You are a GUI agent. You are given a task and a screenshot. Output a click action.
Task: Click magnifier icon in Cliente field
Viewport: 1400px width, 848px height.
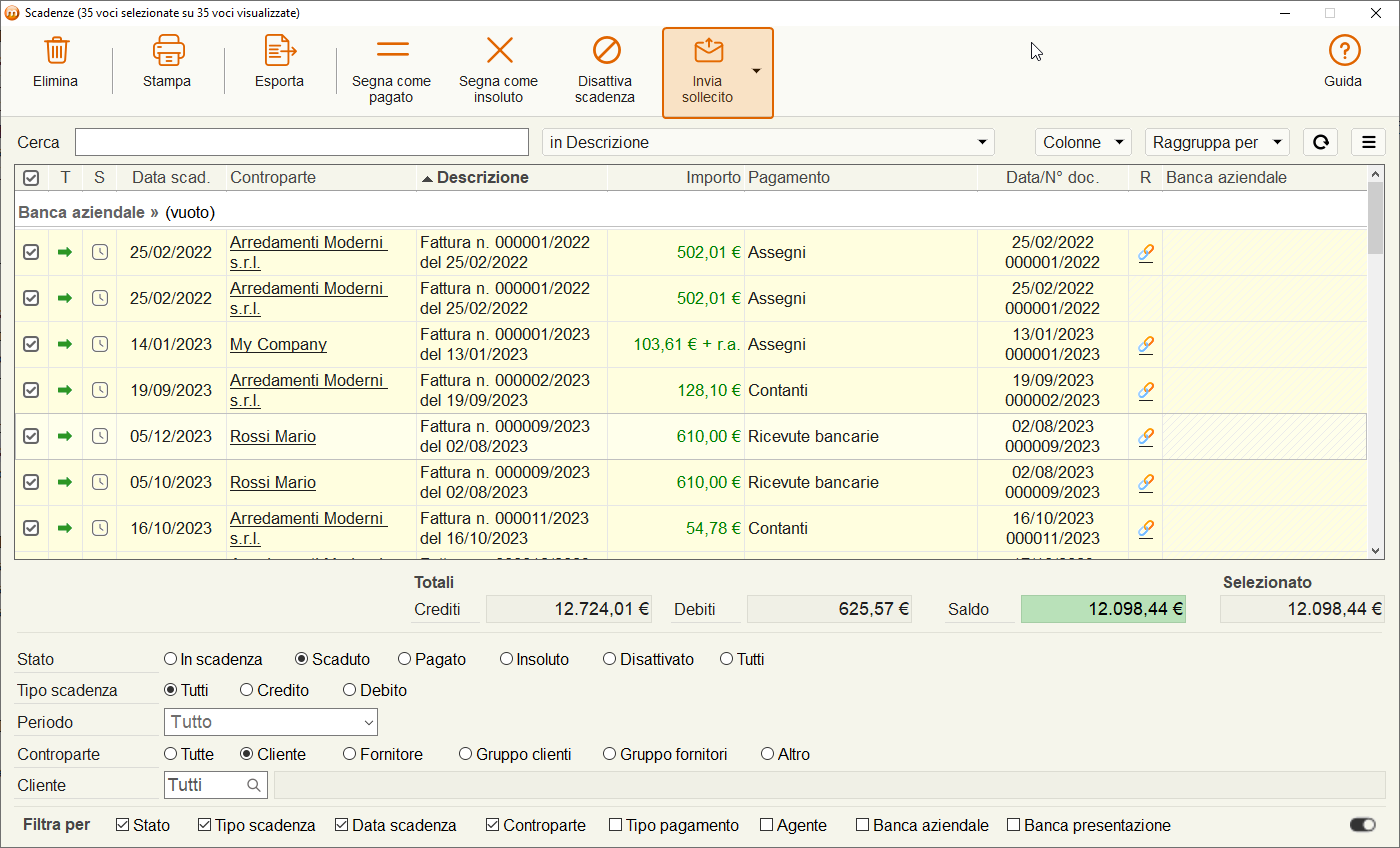point(254,785)
